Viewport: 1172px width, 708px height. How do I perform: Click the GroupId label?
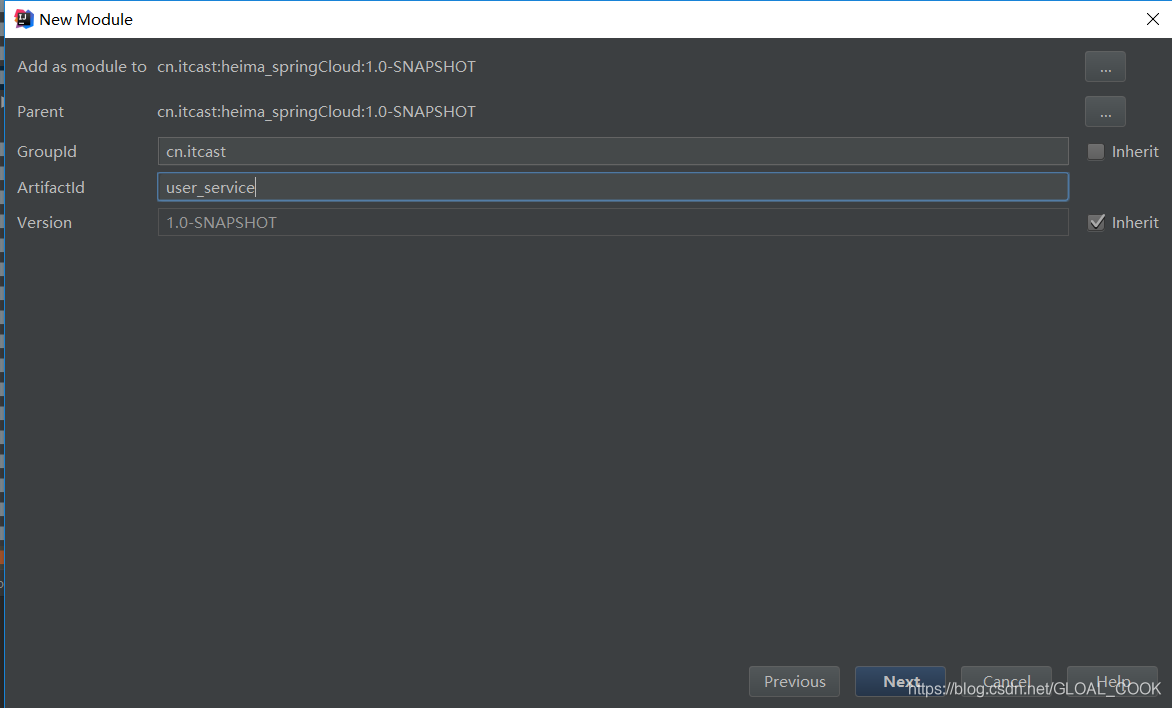46,152
